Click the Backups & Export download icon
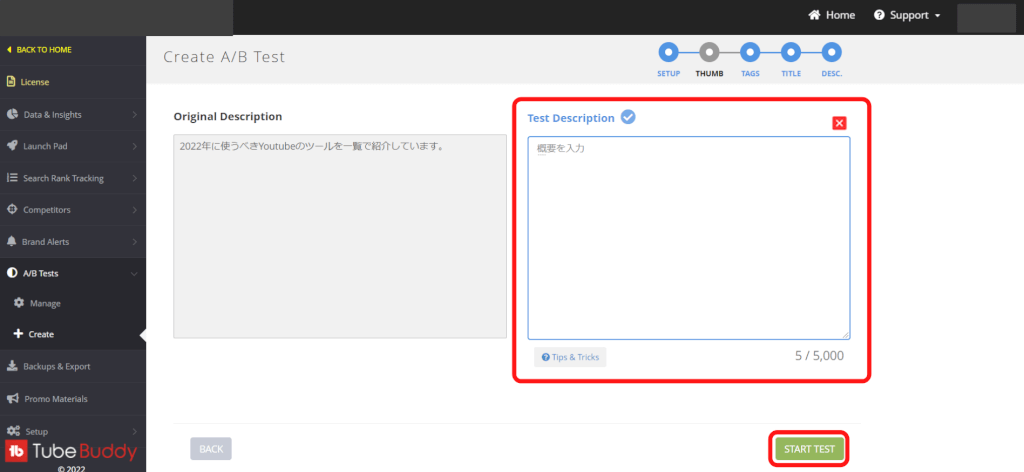Image resolution: width=1024 pixels, height=472 pixels. coord(12,366)
